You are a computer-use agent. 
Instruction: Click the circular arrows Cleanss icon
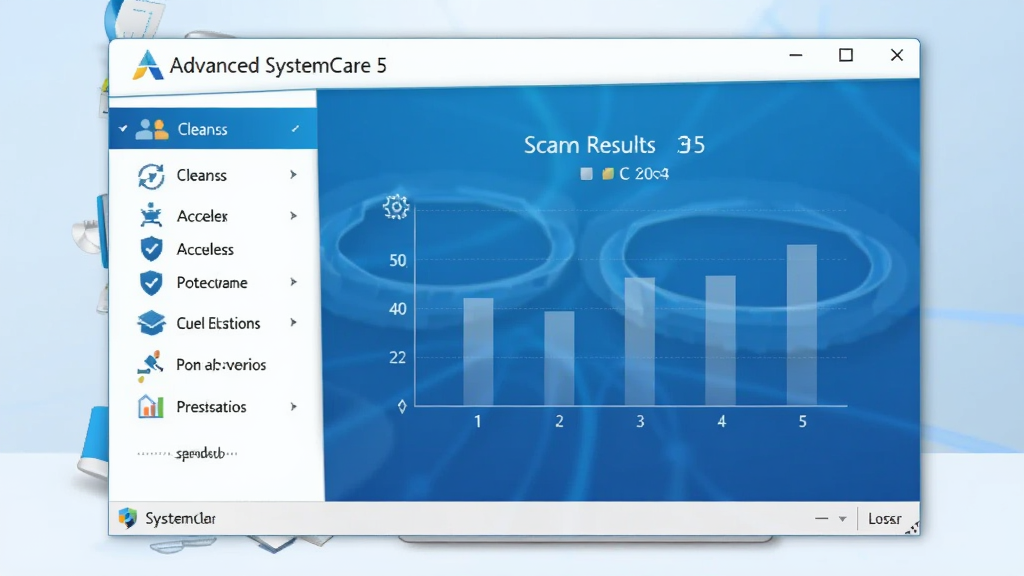151,176
